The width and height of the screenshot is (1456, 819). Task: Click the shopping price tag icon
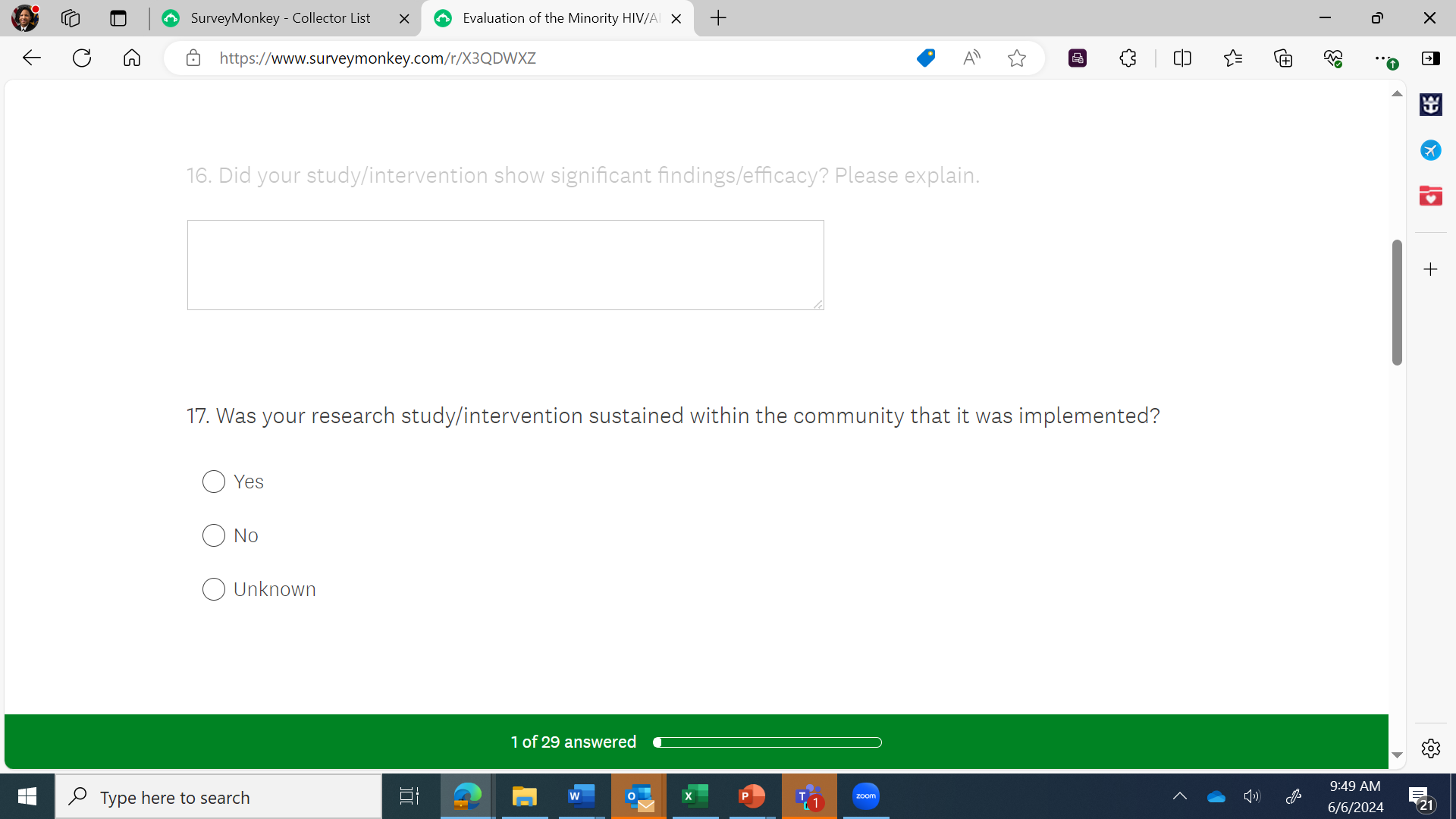pyautogui.click(x=925, y=58)
